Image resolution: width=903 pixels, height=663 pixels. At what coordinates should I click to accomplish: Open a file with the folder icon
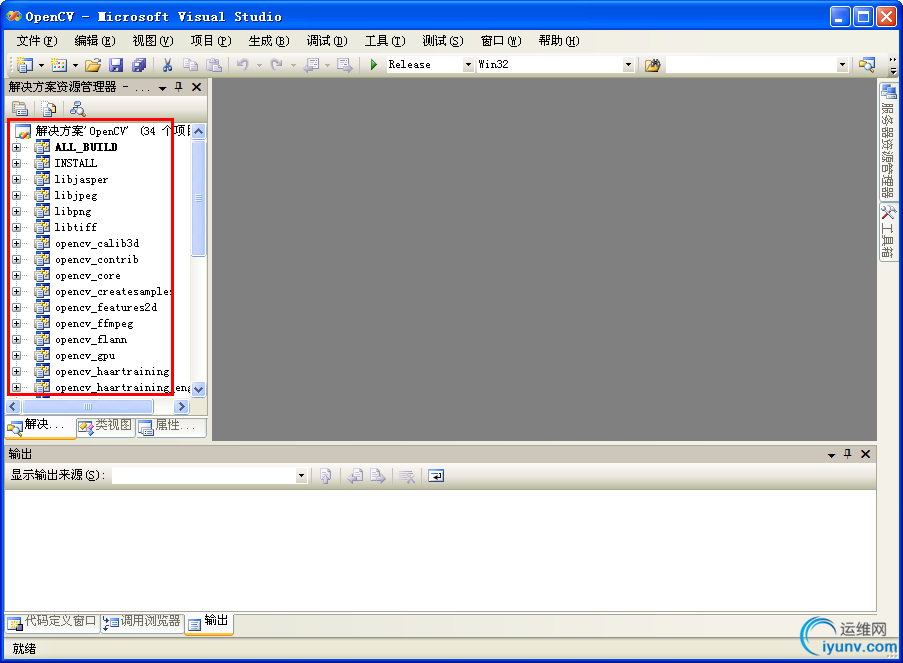93,65
